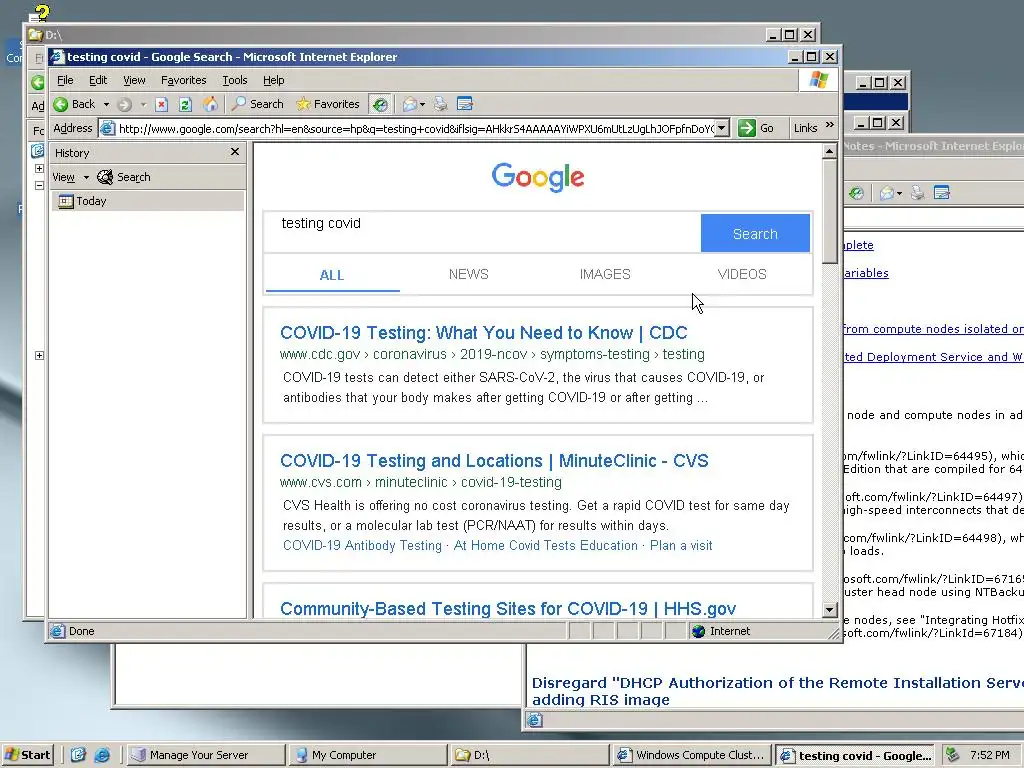Screen dimensions: 1024x768
Task: Collapse the minus node in the D:\ window tree
Action: tap(39, 185)
